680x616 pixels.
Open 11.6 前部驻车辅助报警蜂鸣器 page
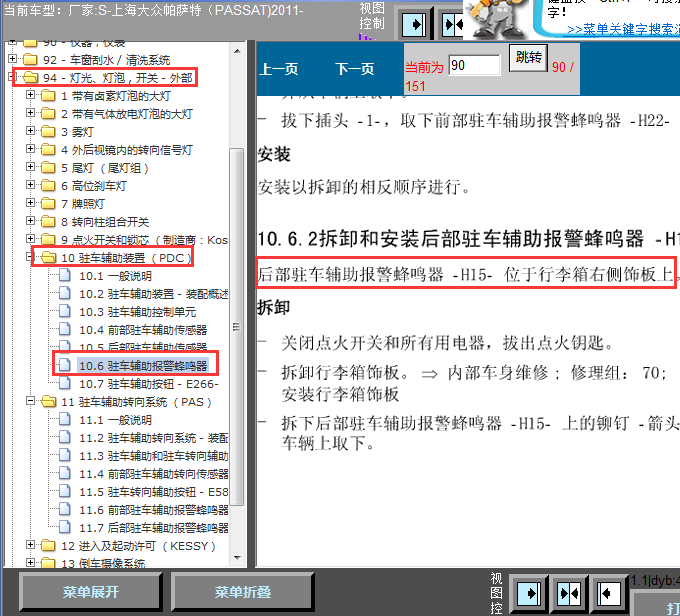tap(154, 510)
